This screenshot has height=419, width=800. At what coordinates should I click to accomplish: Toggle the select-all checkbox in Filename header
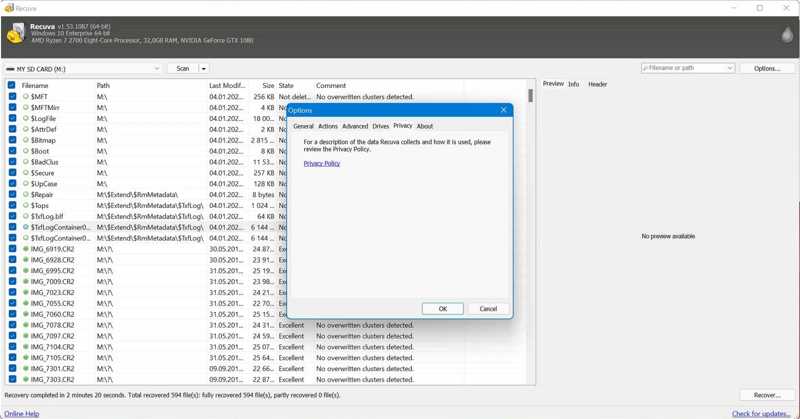point(12,85)
